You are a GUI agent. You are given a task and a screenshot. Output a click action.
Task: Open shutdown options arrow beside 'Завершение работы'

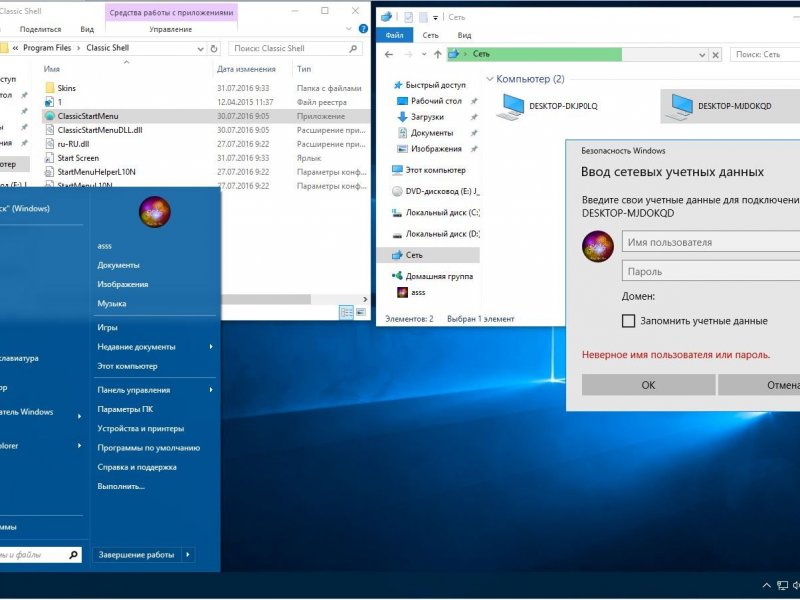tap(188, 555)
